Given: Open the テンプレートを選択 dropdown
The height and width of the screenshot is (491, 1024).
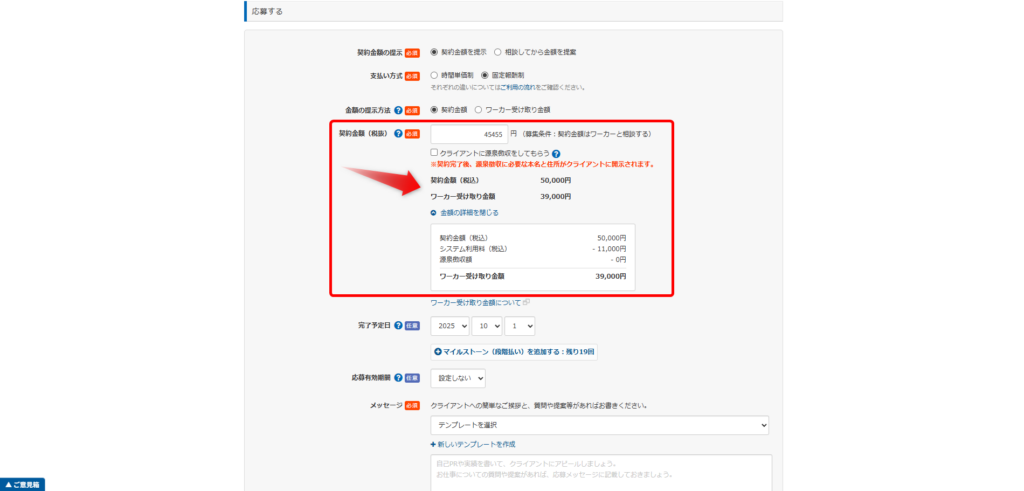Looking at the screenshot, I should [600, 426].
